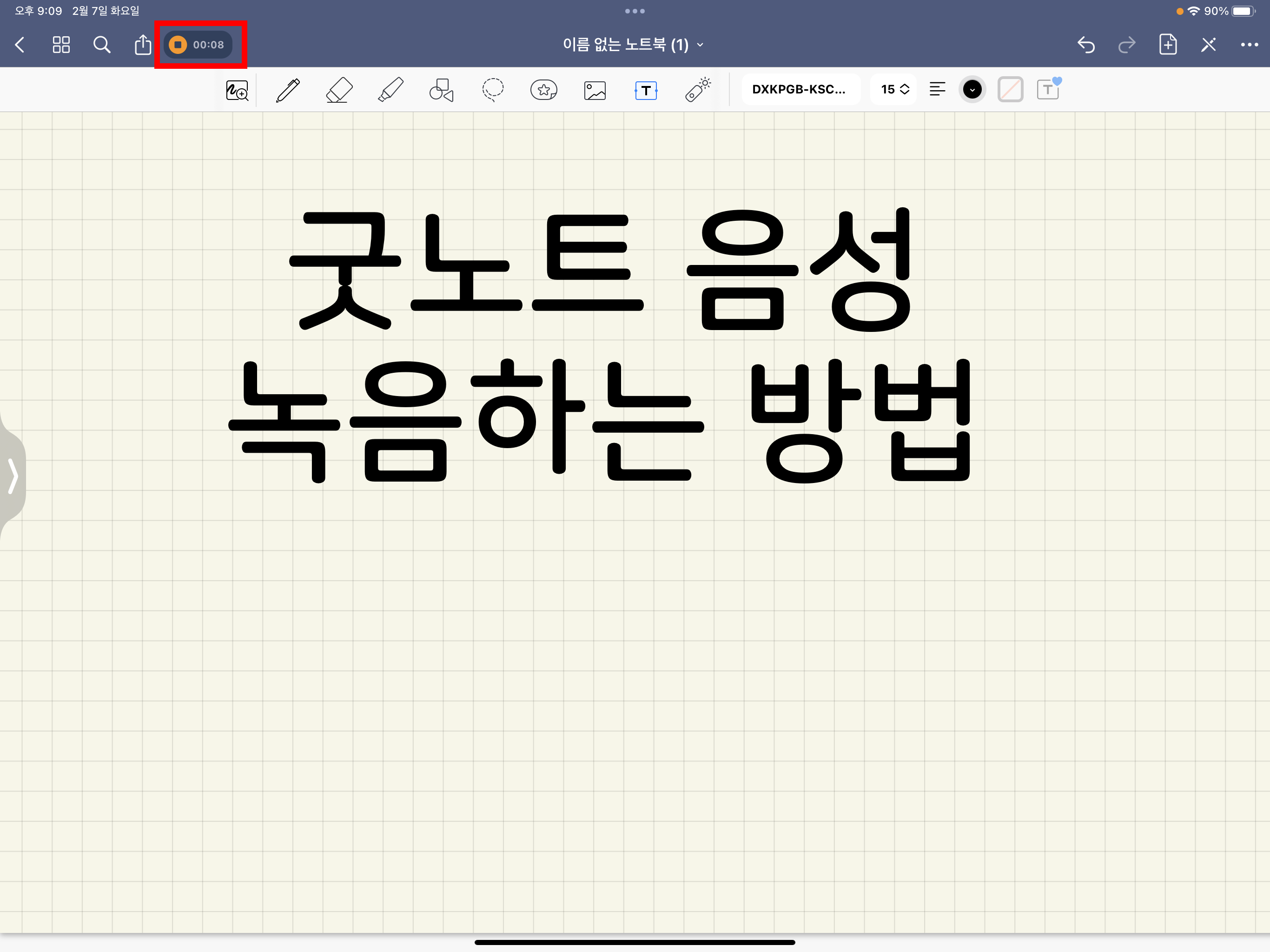
Task: Open the thumbnails grid view
Action: point(61,45)
